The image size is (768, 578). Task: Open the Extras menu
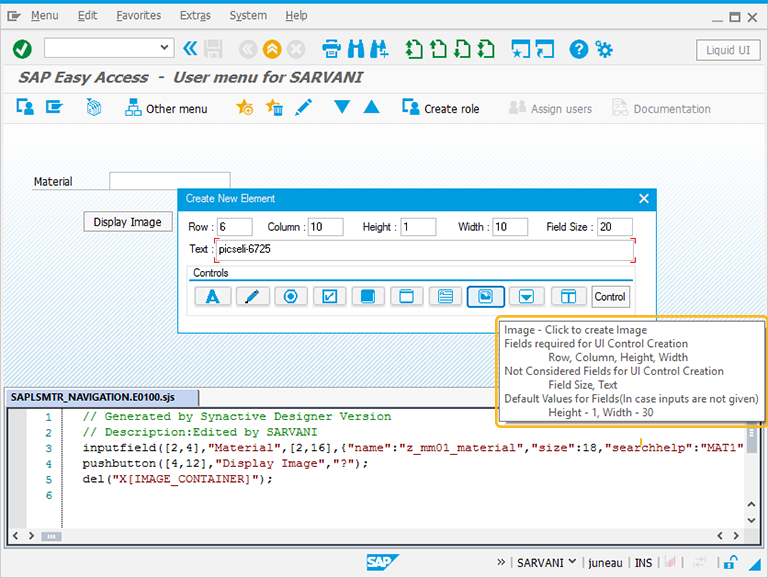(195, 16)
